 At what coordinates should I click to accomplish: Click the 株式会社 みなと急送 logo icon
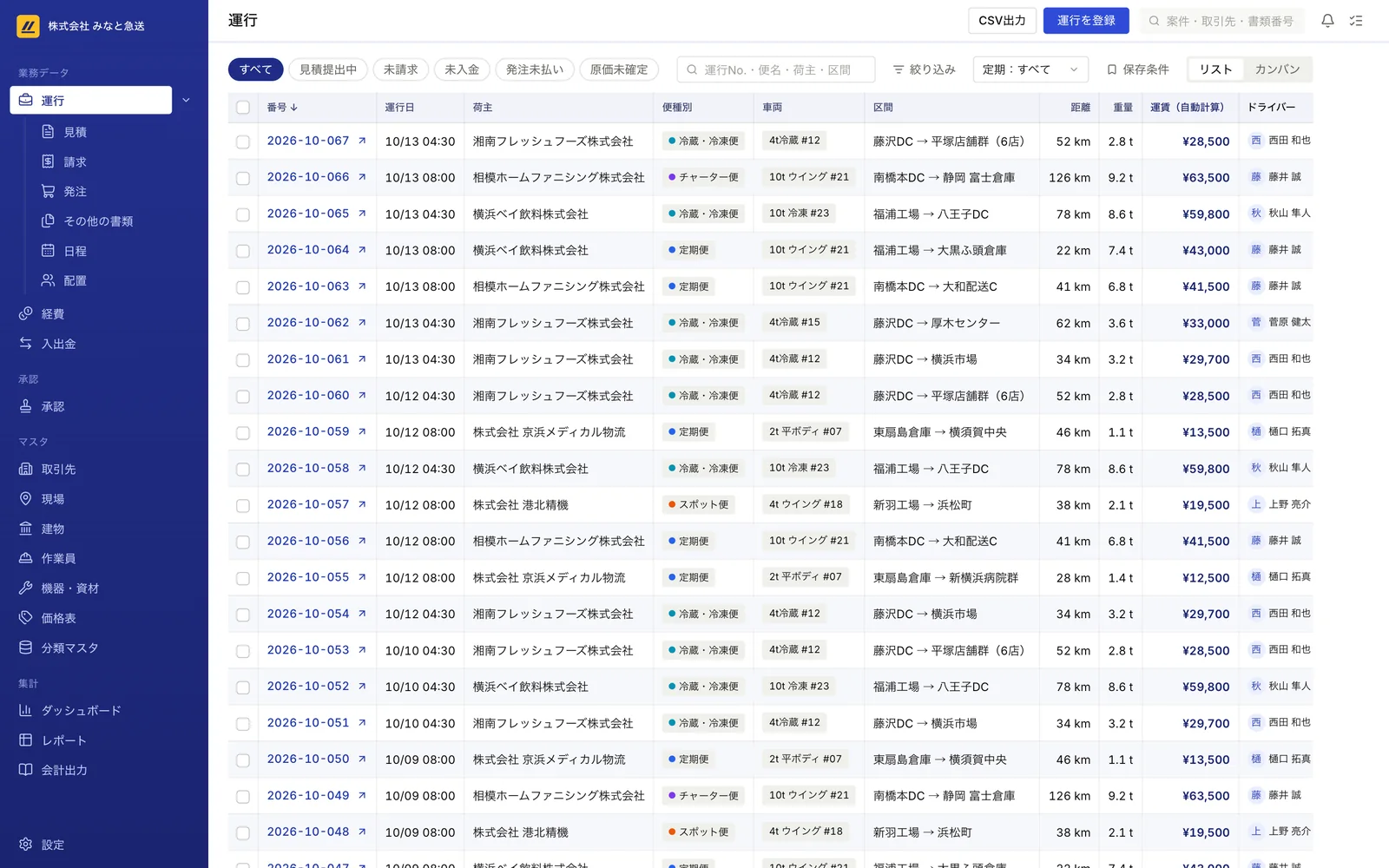(28, 26)
